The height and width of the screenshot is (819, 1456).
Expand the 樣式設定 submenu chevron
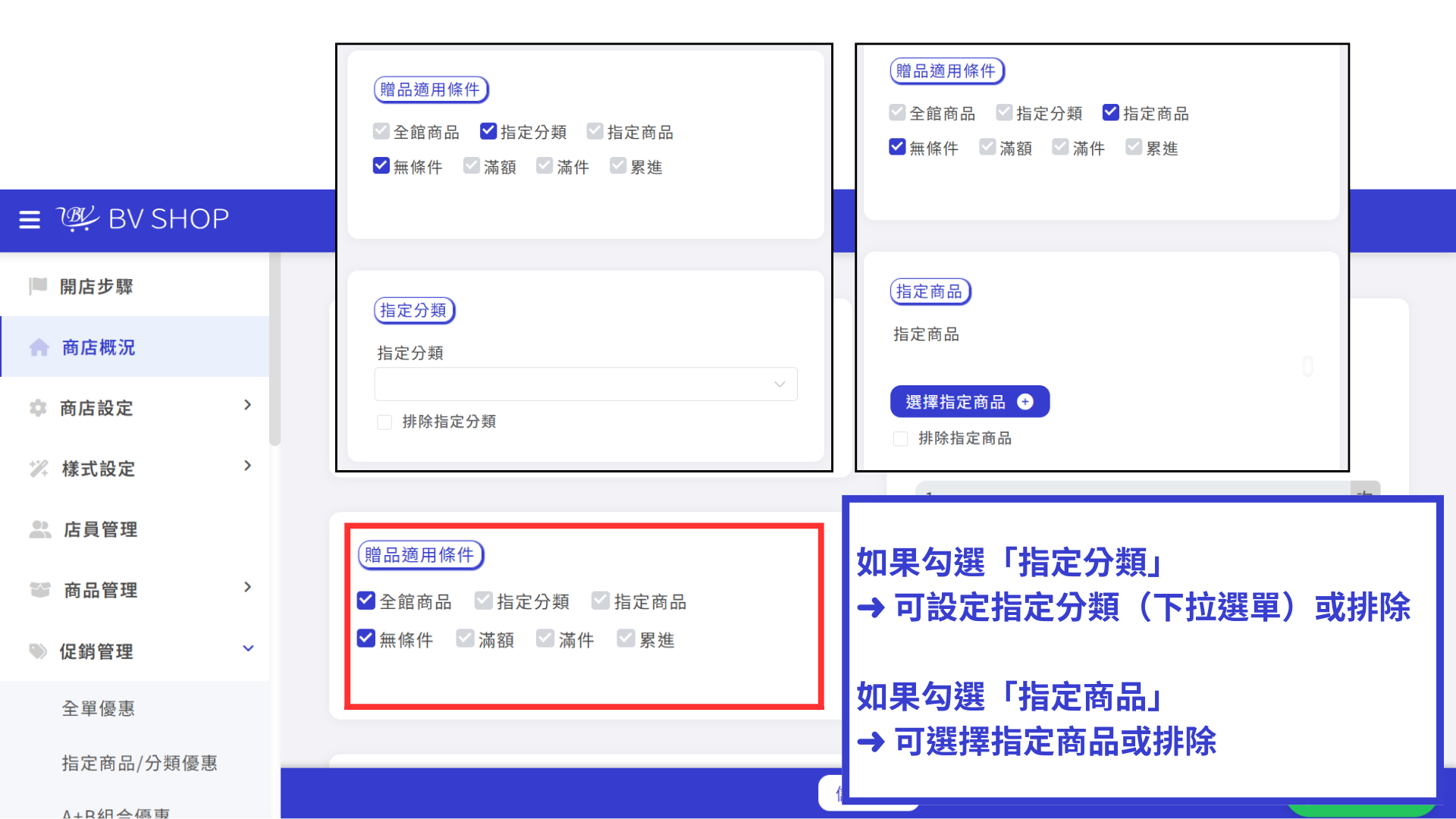248,466
